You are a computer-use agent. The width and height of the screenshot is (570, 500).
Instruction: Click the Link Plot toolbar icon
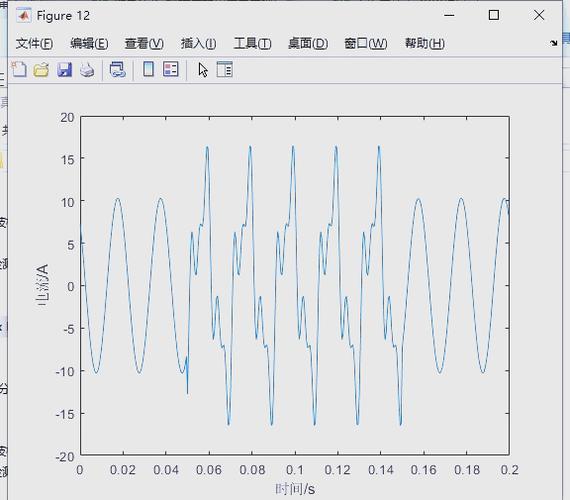(x=118, y=69)
